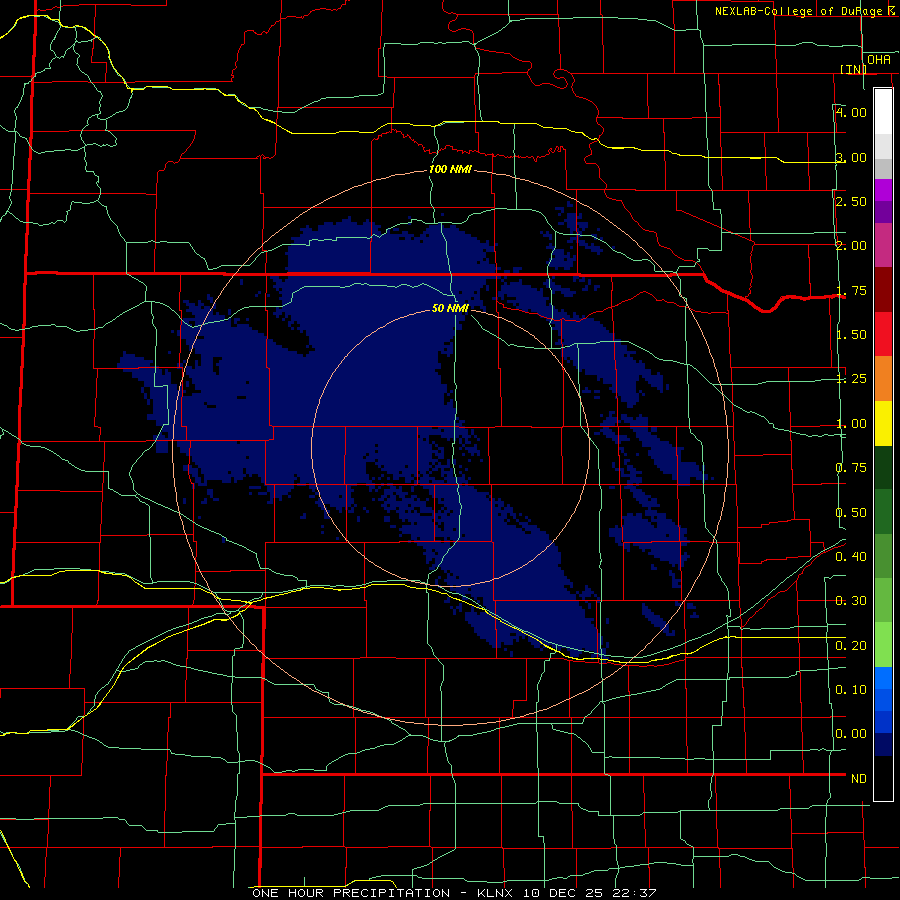Pick the yellow legend color swatch
The width and height of the screenshot is (900, 900).
883,424
